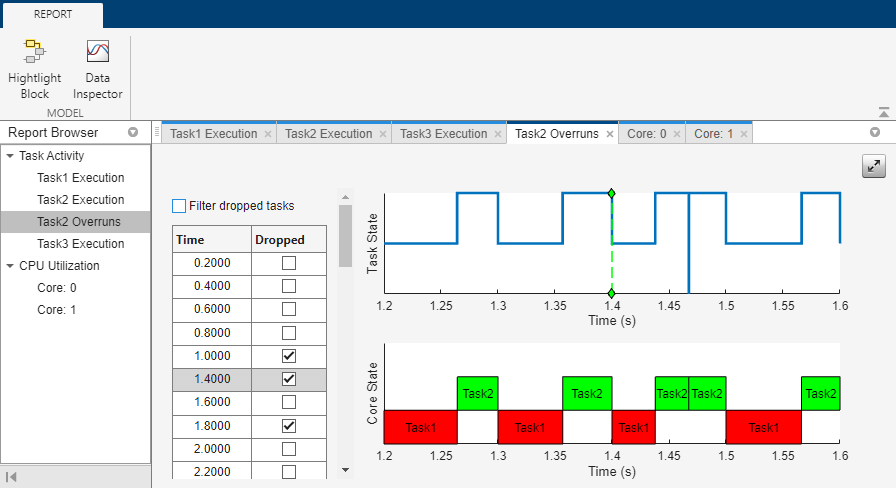The image size is (896, 488).
Task: Switch to Task2 Execution tab
Action: coord(329,134)
